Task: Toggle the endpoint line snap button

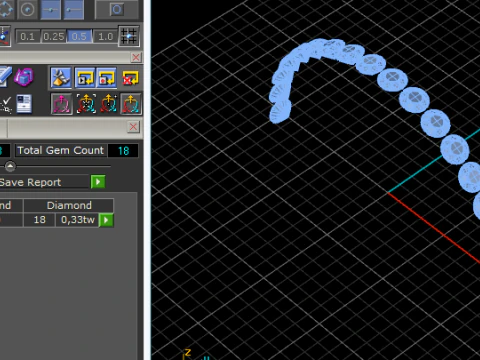Action: 74,10
